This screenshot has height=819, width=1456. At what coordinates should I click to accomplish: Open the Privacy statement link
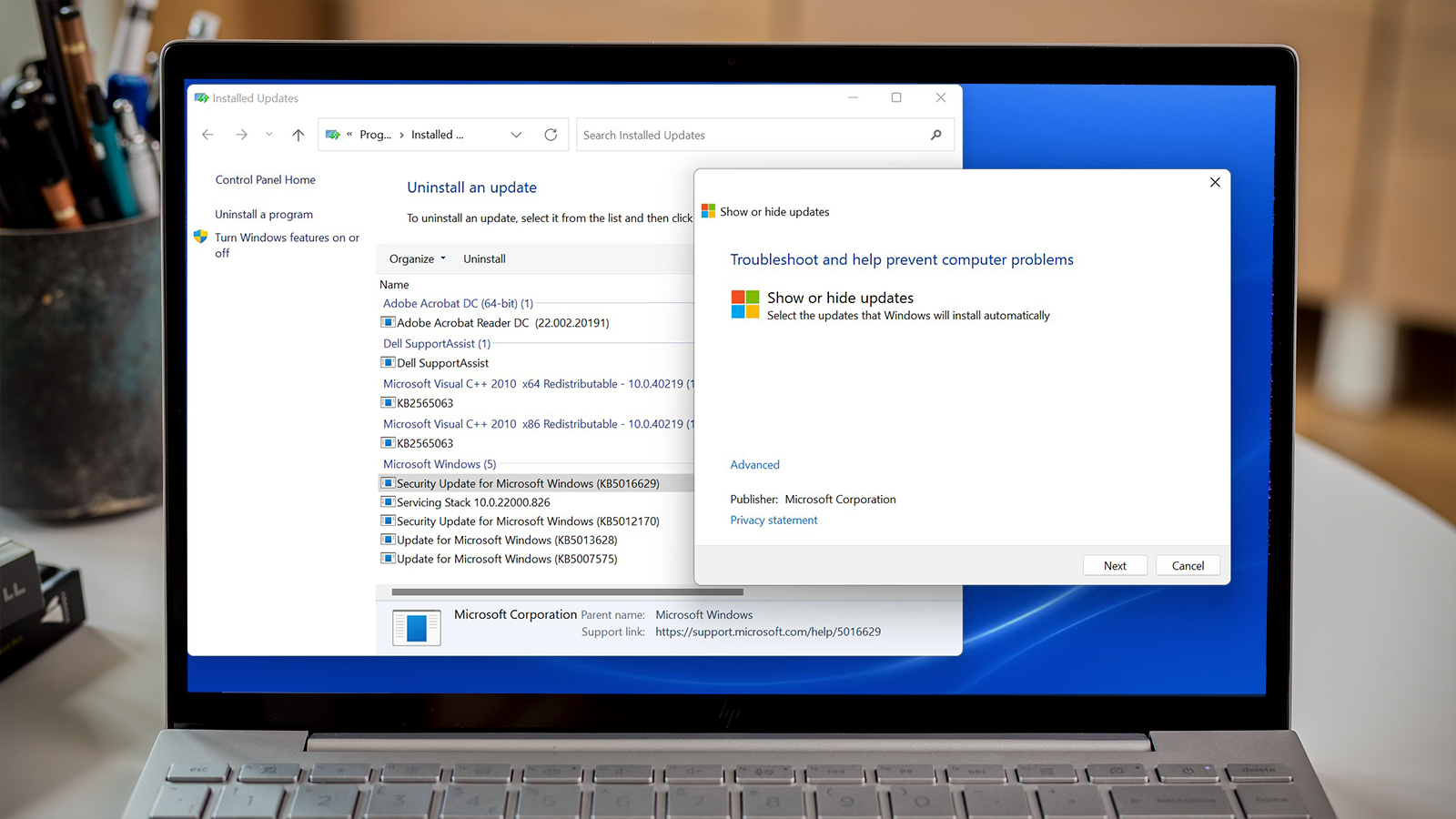coord(773,521)
